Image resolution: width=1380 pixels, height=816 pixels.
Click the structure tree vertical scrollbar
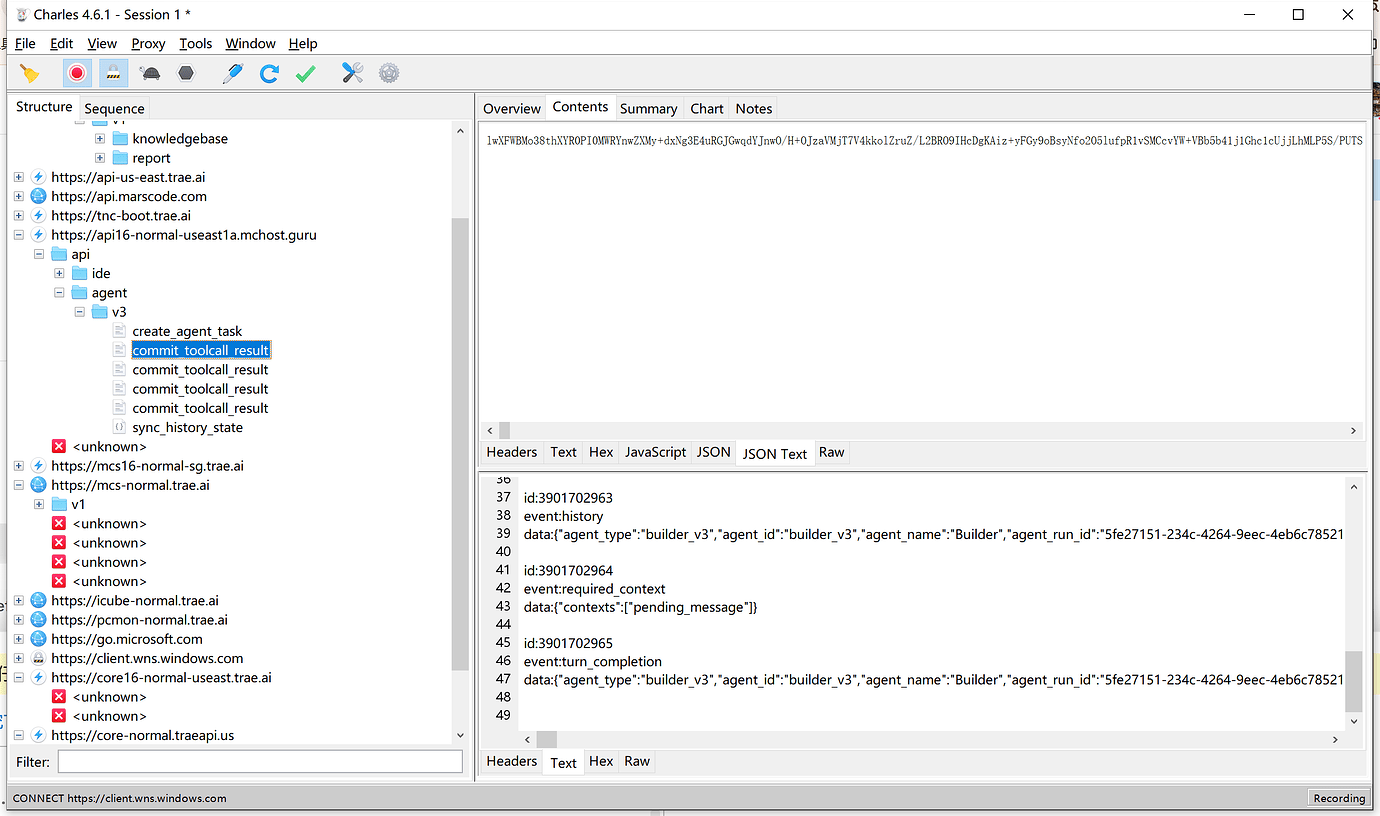460,444
